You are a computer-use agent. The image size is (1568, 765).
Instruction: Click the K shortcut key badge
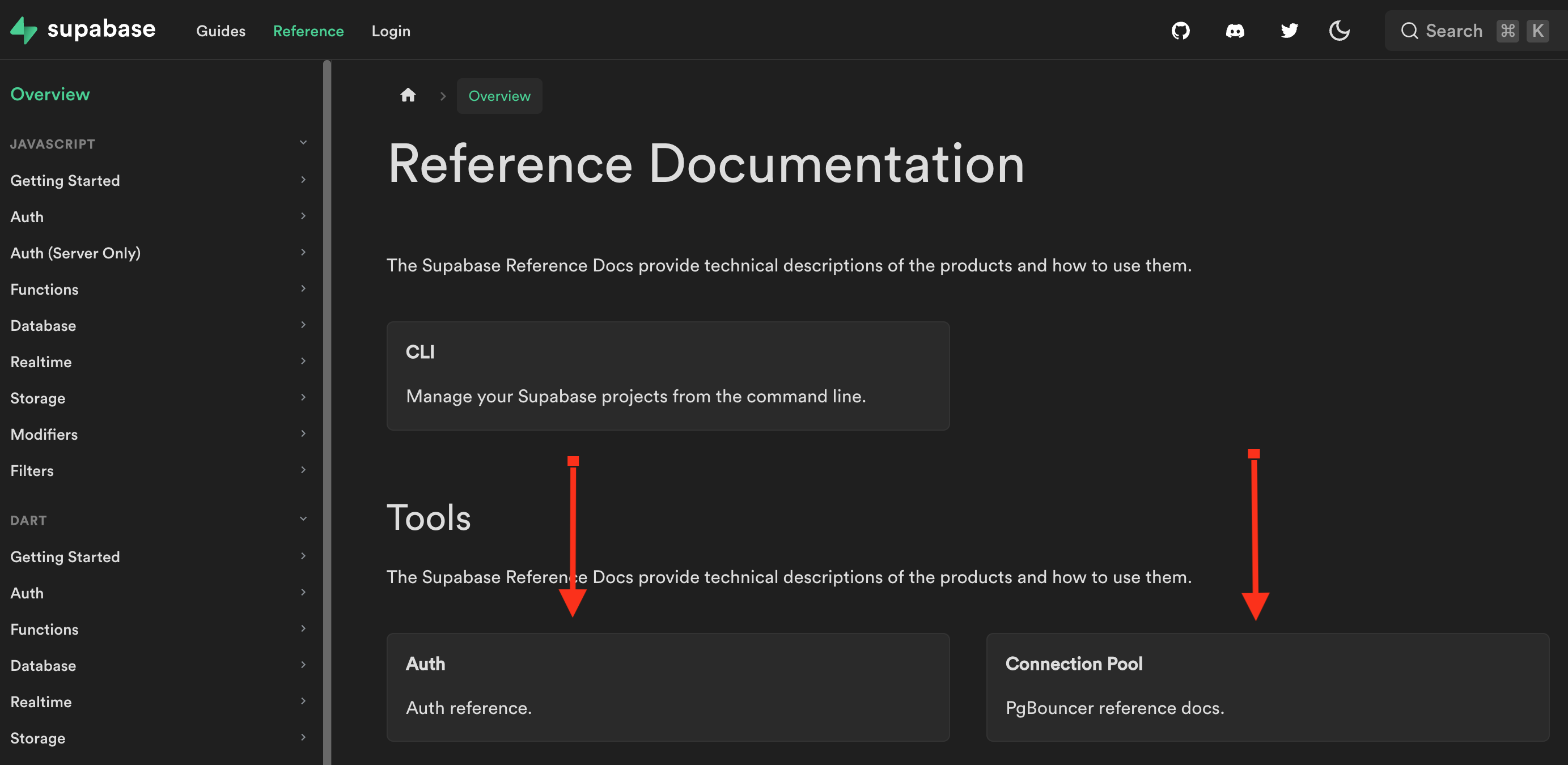(1537, 31)
